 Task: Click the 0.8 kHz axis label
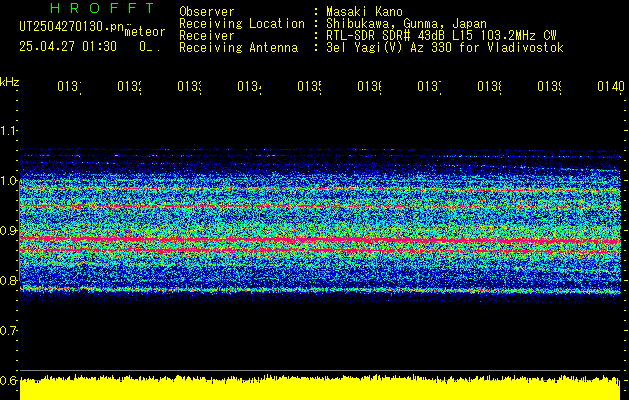point(8,280)
